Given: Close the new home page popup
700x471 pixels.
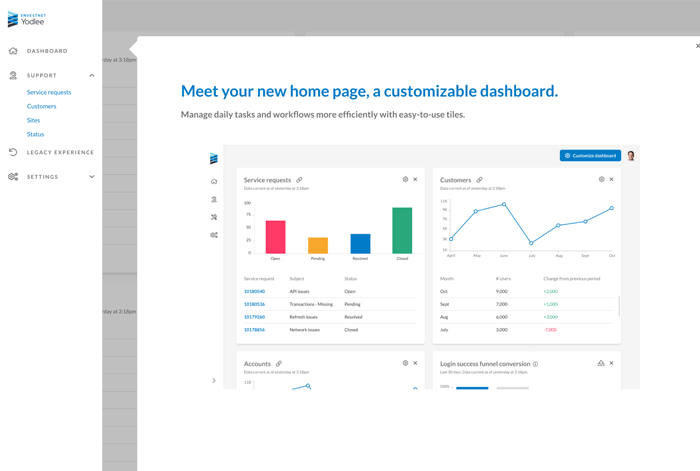Looking at the screenshot, I should (x=697, y=46).
